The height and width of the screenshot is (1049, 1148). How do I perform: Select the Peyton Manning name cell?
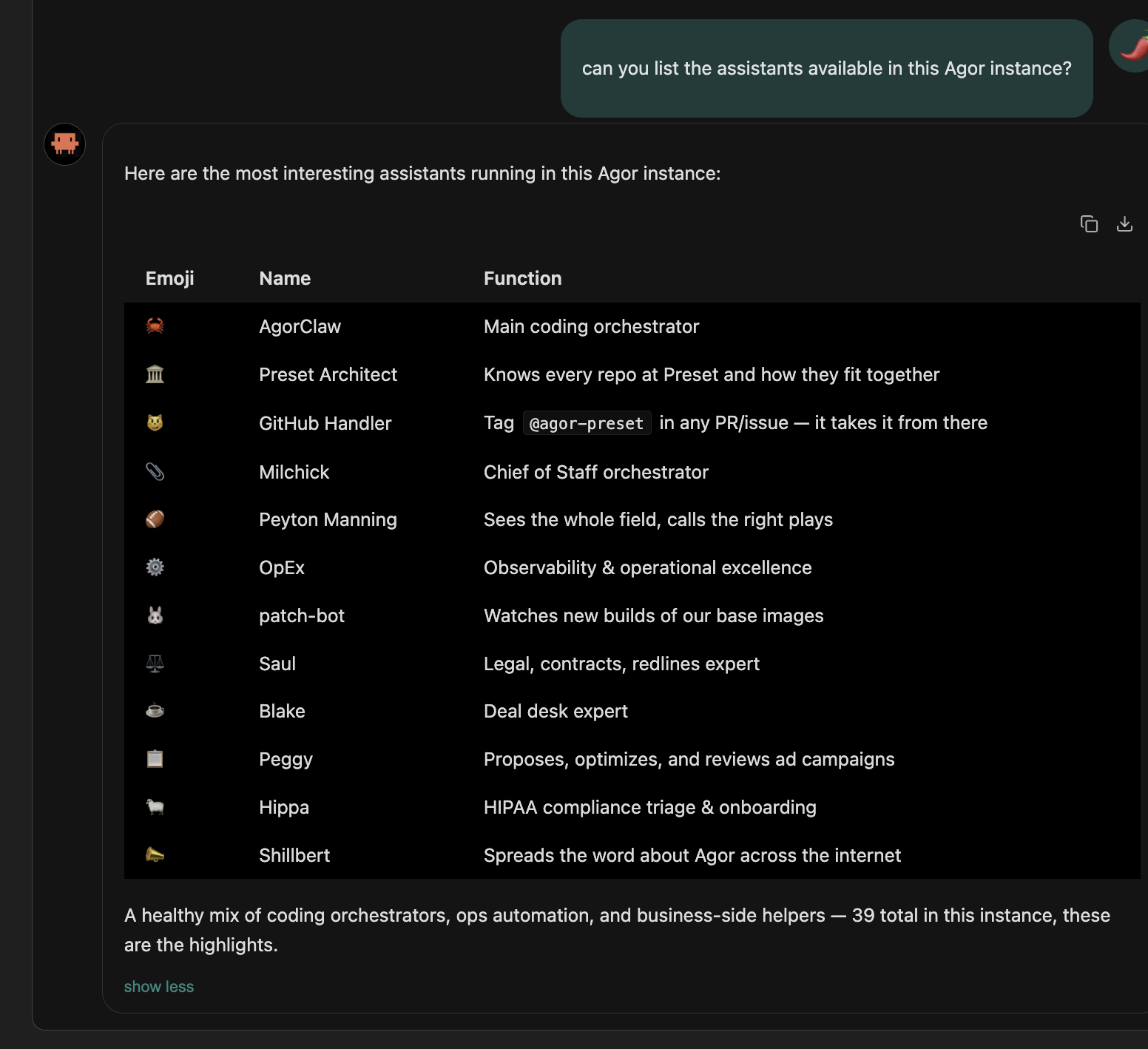tap(328, 519)
